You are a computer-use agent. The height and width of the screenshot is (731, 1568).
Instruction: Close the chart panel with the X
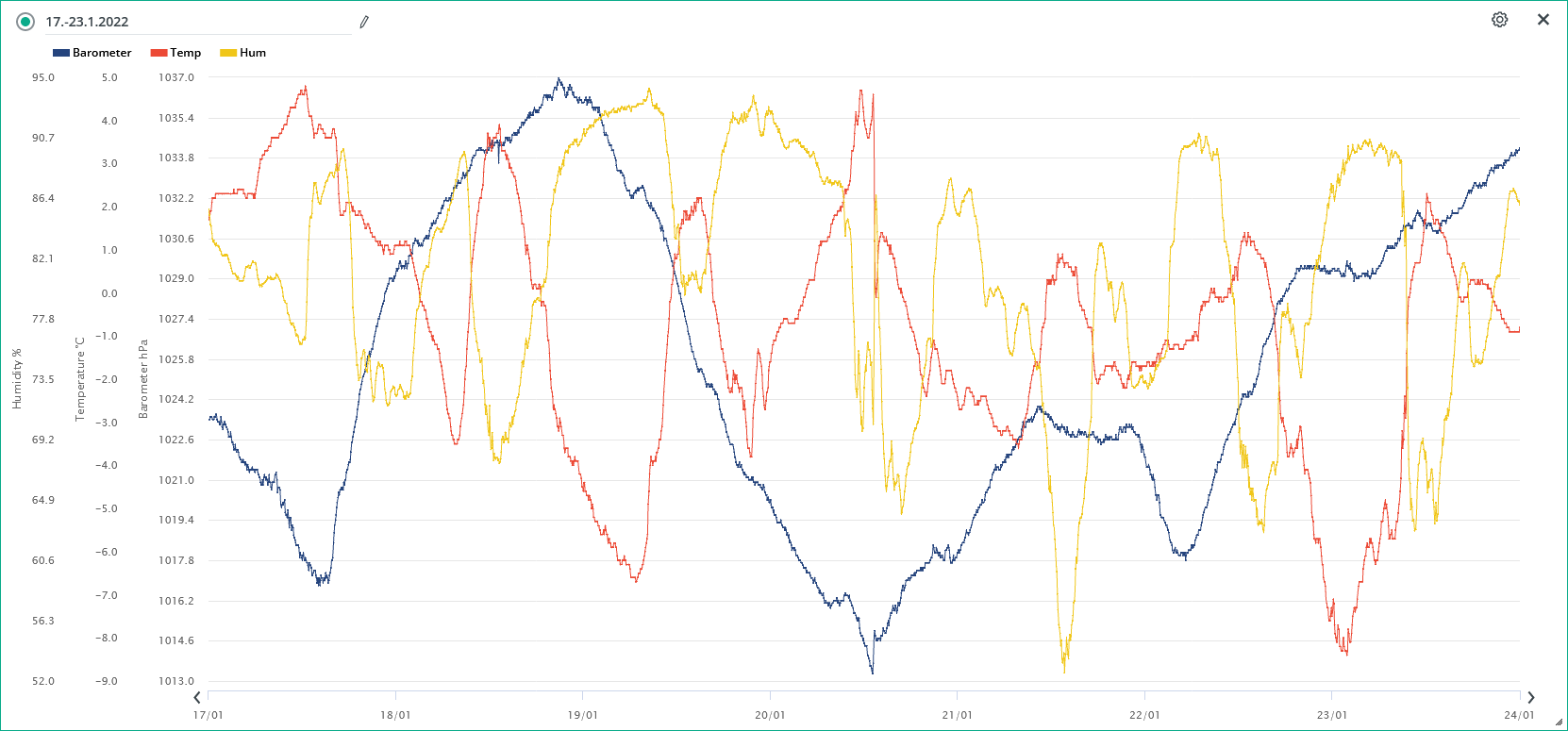pos(1543,20)
